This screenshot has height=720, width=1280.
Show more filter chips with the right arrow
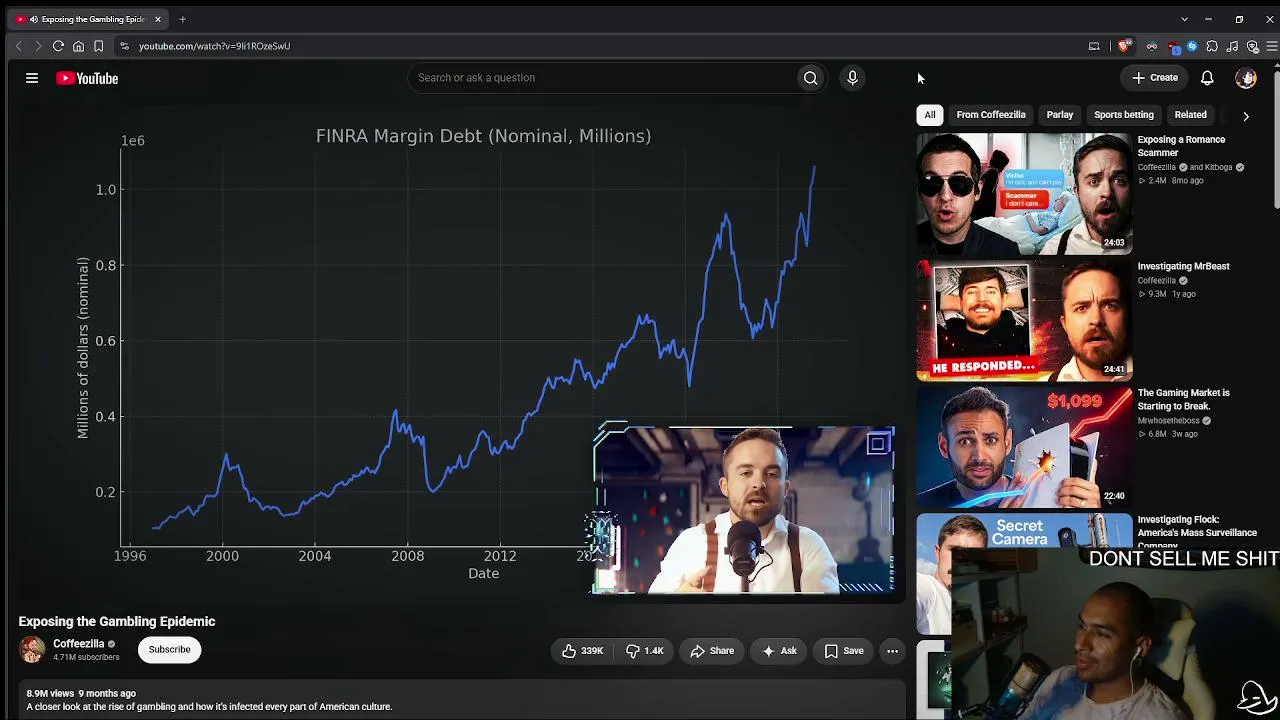click(x=1246, y=116)
